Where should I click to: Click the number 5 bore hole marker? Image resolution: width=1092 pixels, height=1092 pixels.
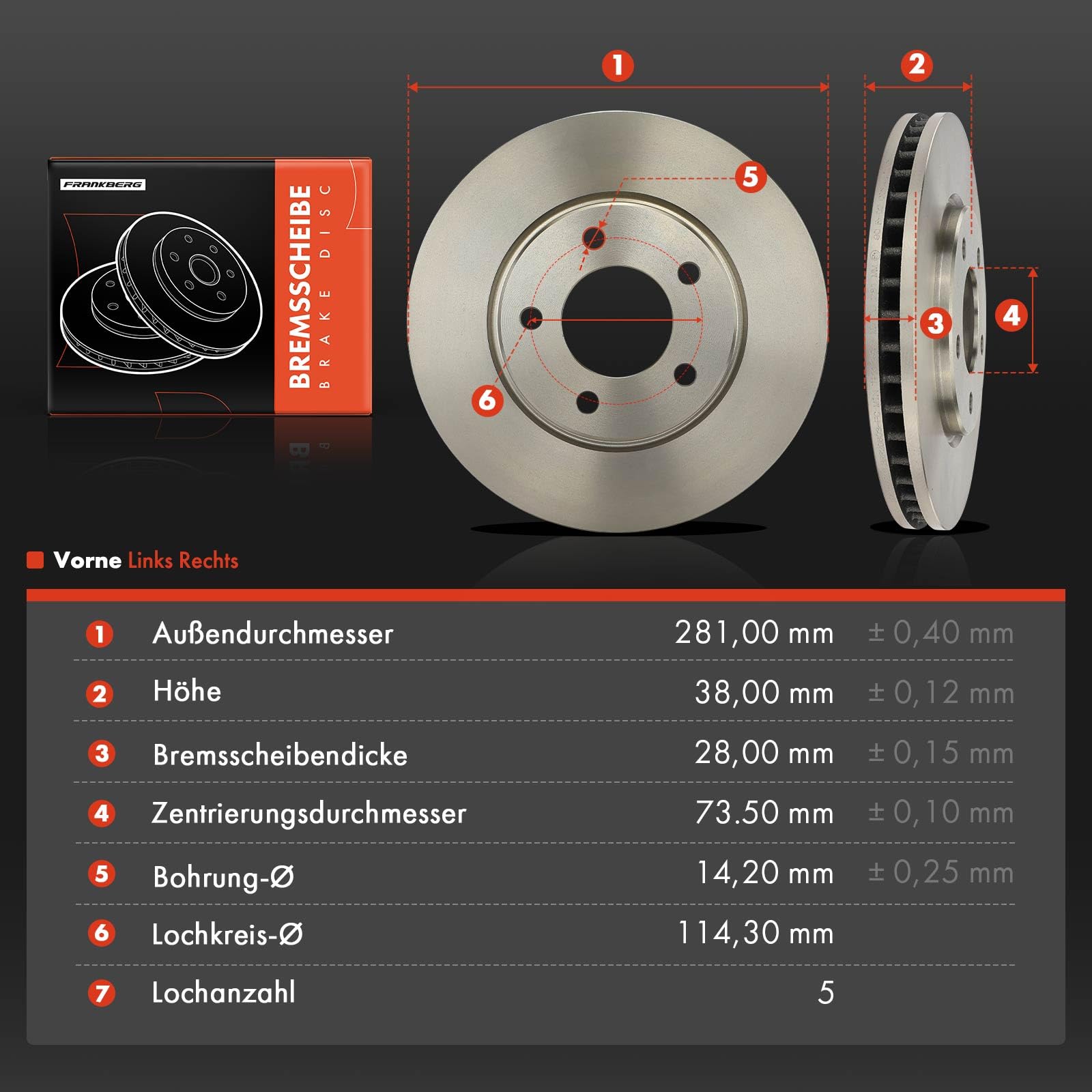(750, 177)
